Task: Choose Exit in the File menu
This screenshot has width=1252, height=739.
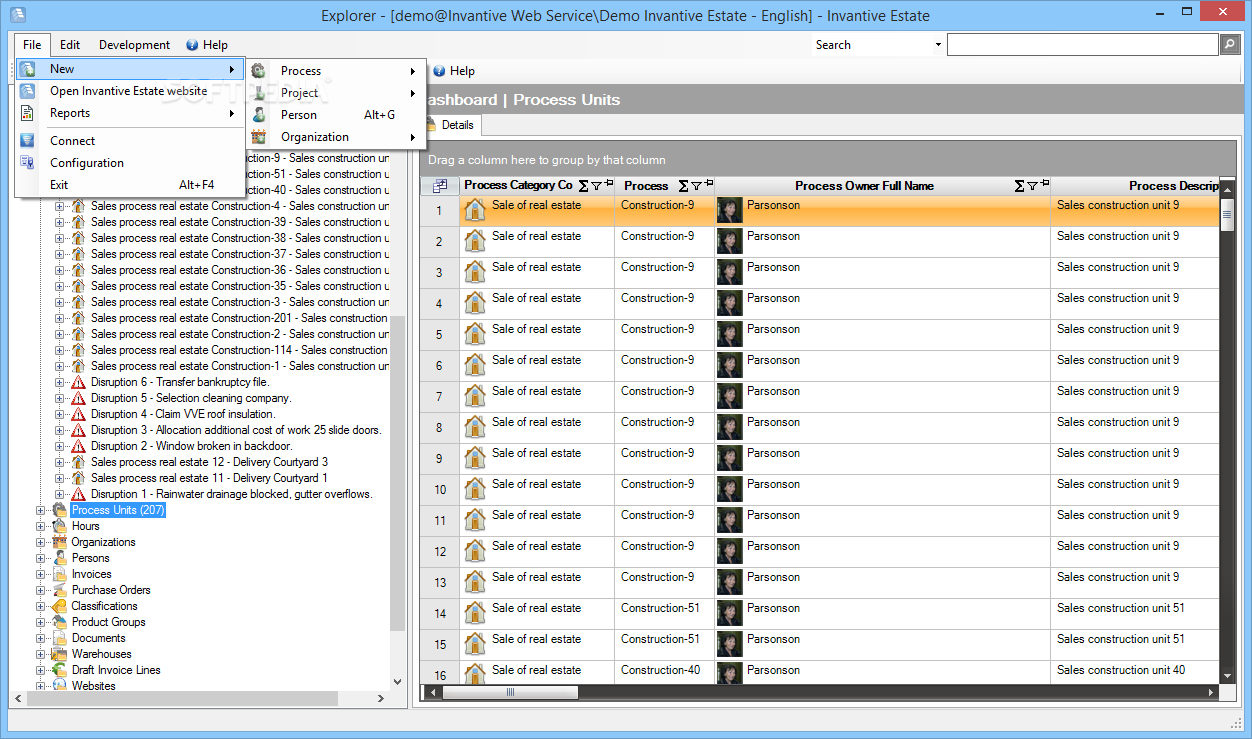Action: point(130,185)
